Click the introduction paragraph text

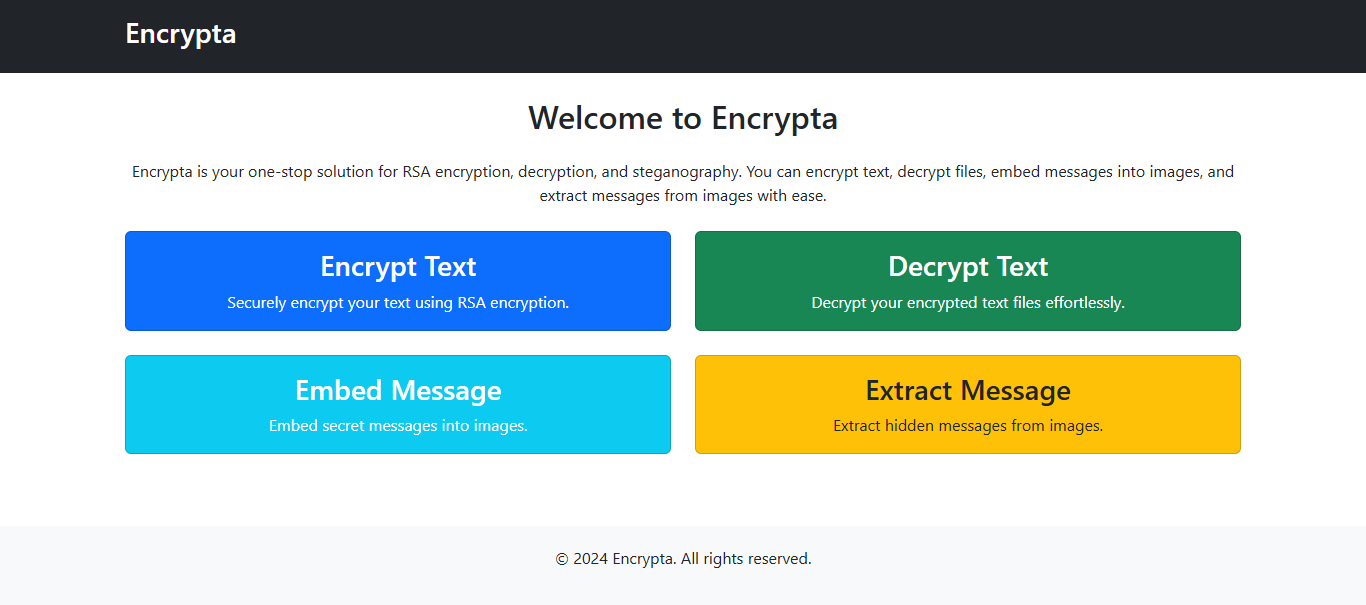click(683, 183)
